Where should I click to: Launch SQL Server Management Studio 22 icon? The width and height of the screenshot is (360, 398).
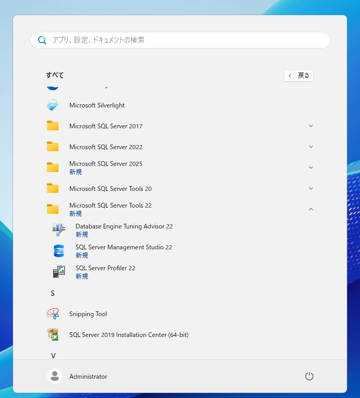pos(59,251)
